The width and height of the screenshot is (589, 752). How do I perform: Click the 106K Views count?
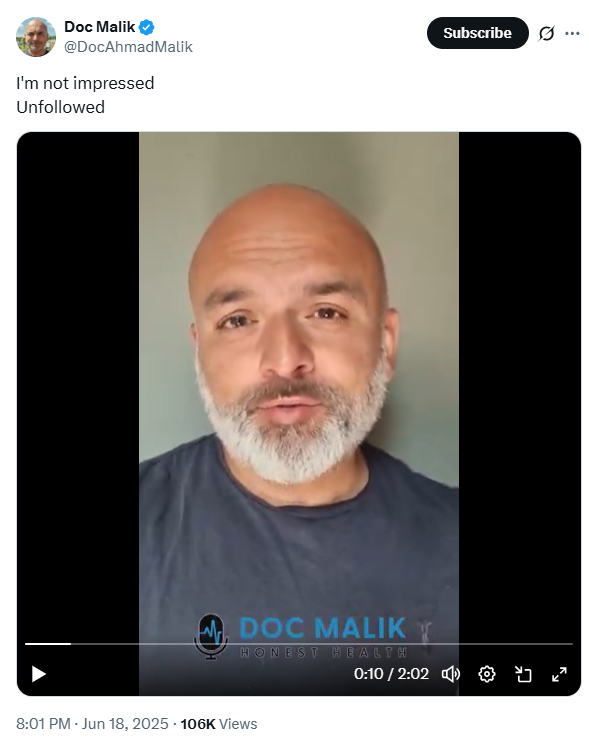219,723
